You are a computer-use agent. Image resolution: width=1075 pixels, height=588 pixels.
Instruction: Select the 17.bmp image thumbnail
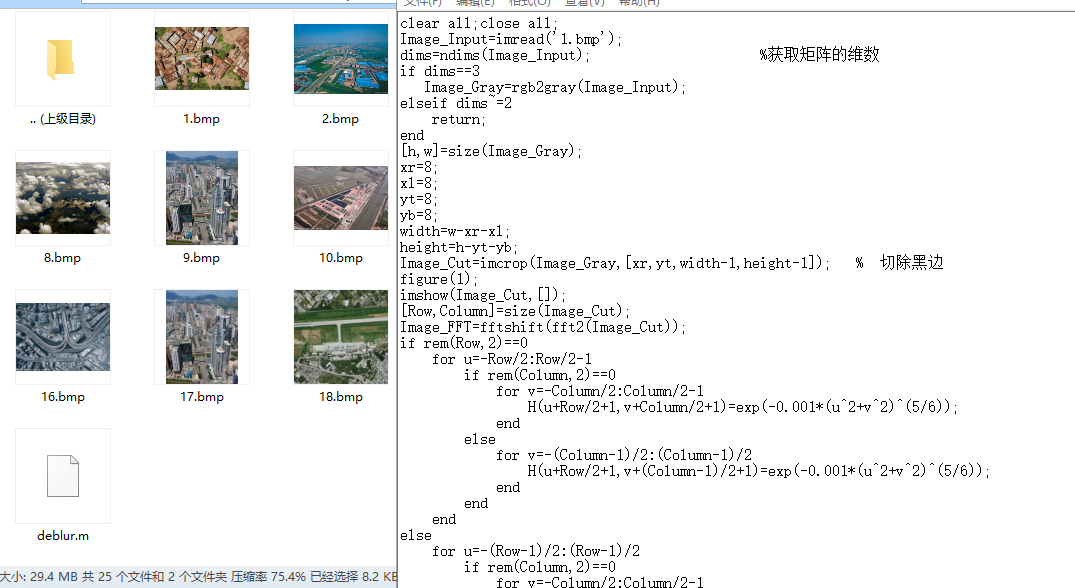coord(202,337)
